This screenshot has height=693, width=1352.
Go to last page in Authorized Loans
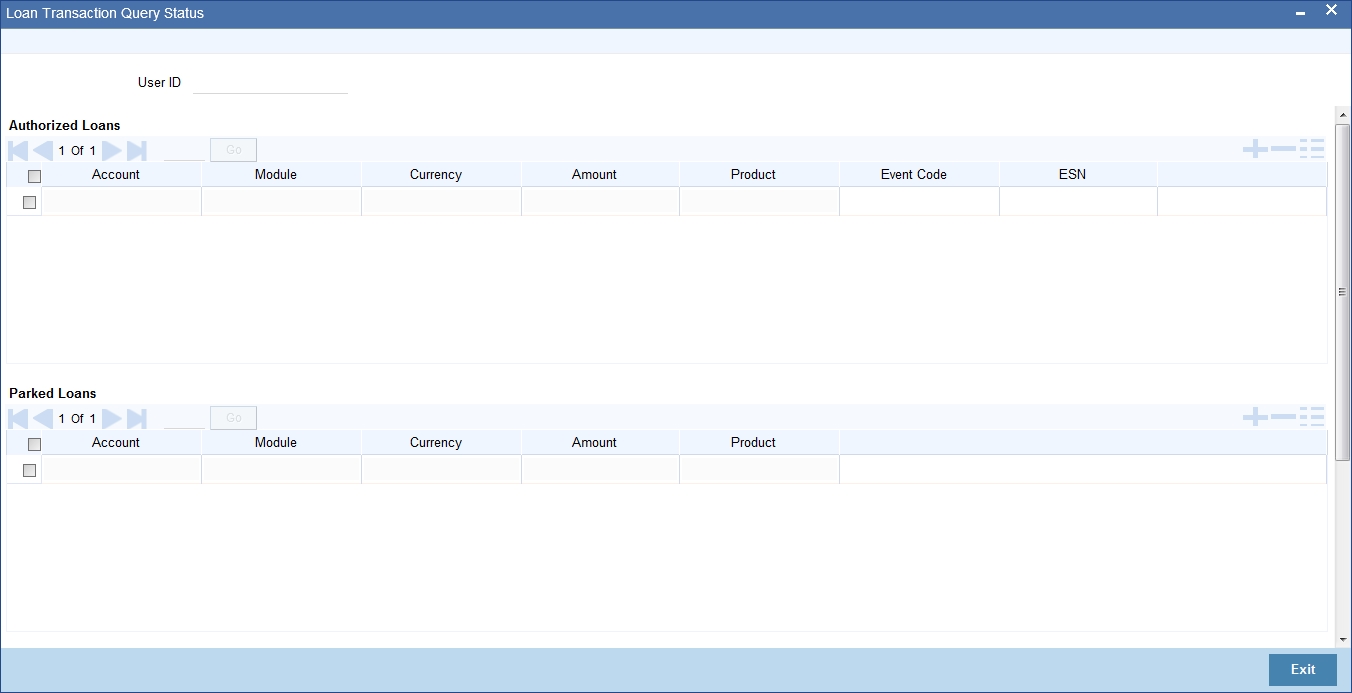[x=137, y=151]
